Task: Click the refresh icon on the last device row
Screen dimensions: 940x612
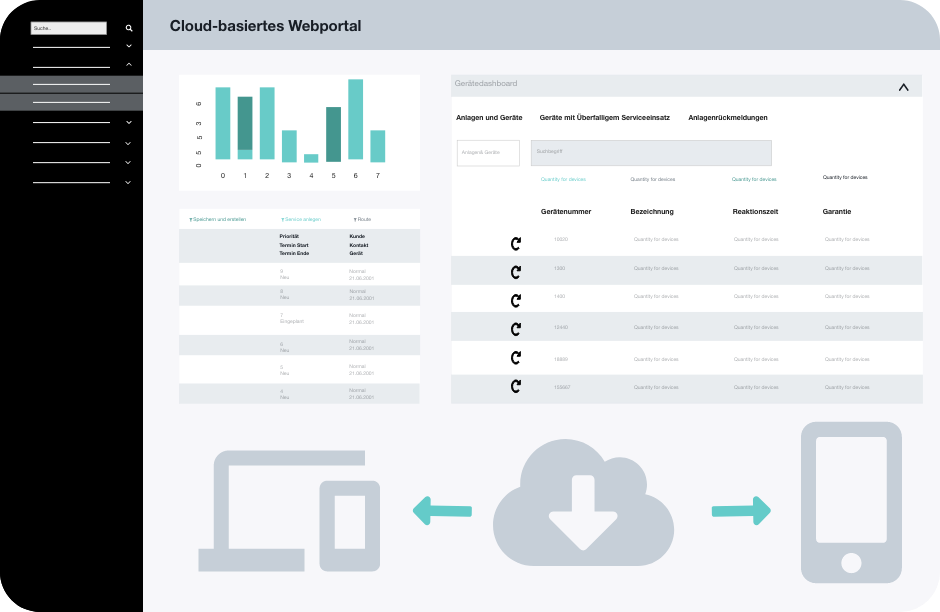Action: click(x=514, y=387)
